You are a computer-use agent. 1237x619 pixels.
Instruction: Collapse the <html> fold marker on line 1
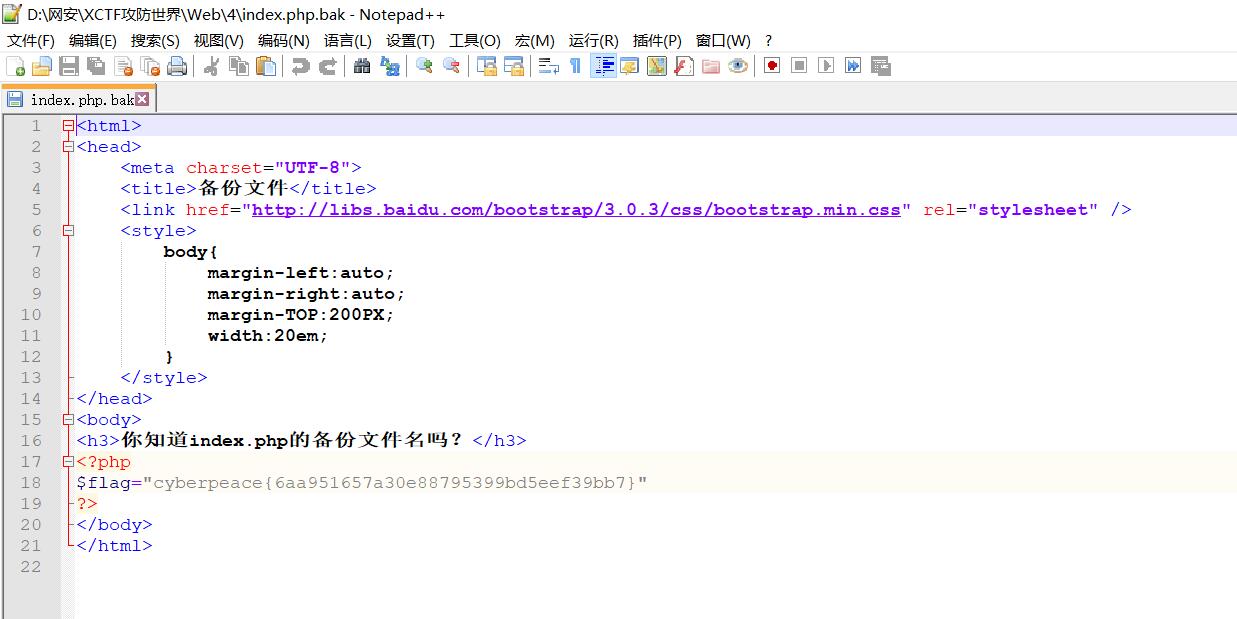point(68,126)
